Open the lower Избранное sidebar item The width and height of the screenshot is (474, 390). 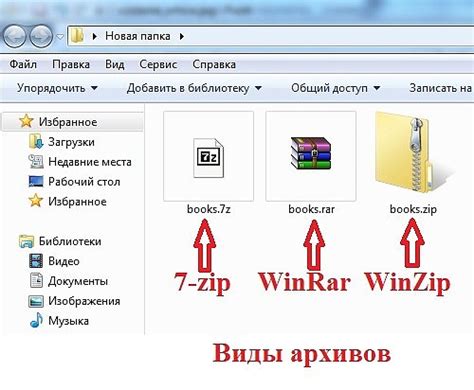(77, 201)
